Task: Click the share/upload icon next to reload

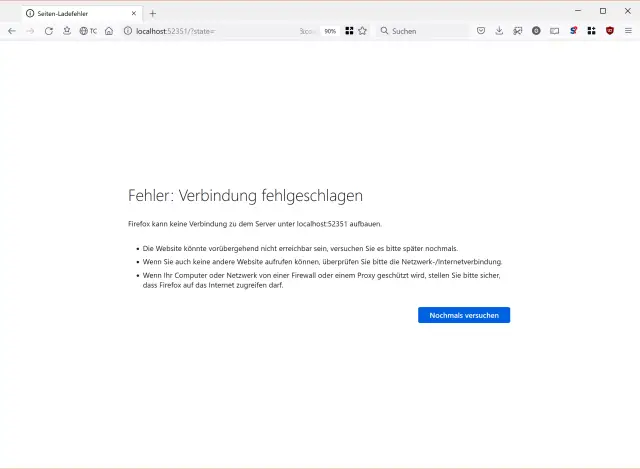Action: click(x=67, y=31)
